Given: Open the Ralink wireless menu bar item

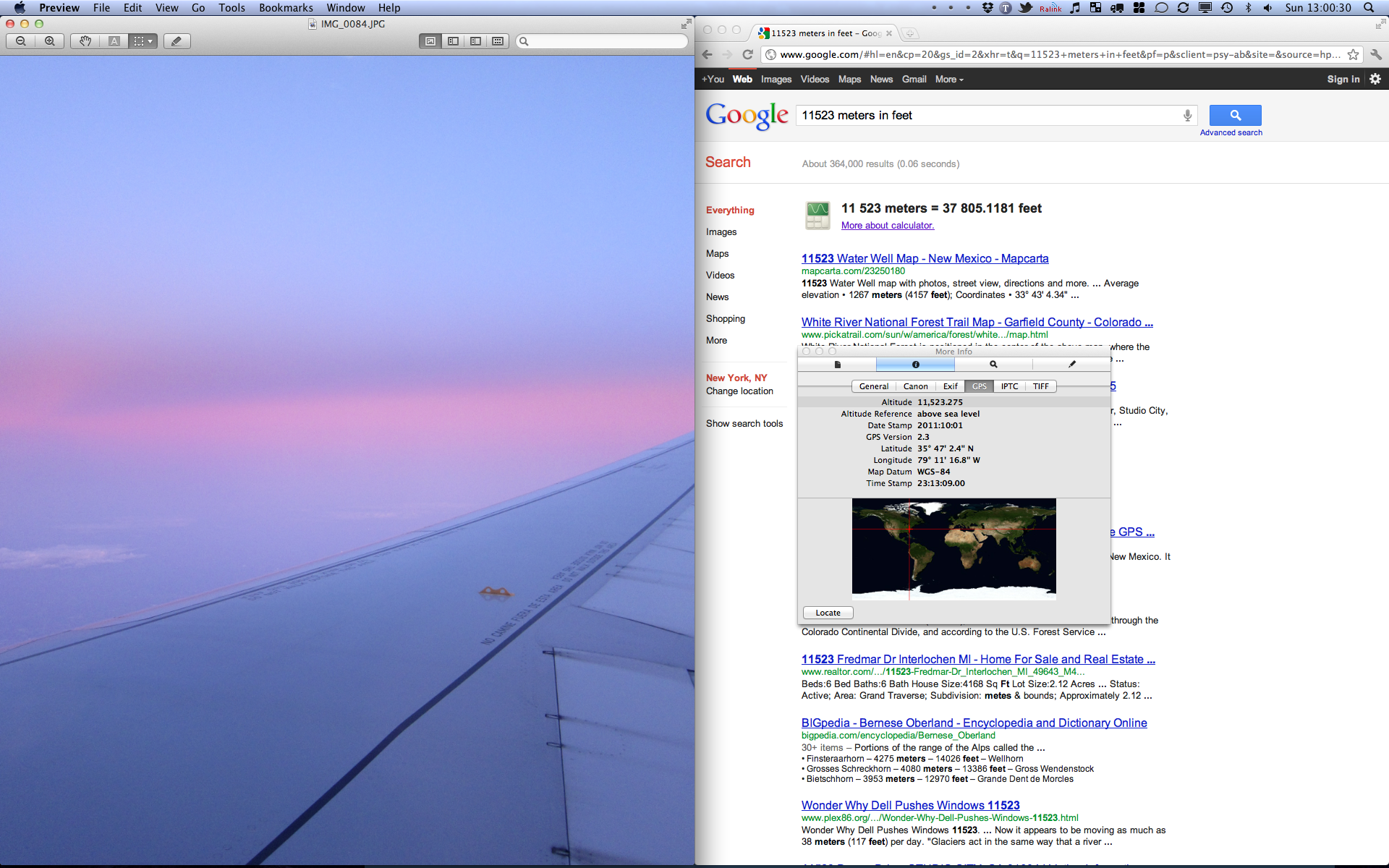Looking at the screenshot, I should pyautogui.click(x=1050, y=7).
